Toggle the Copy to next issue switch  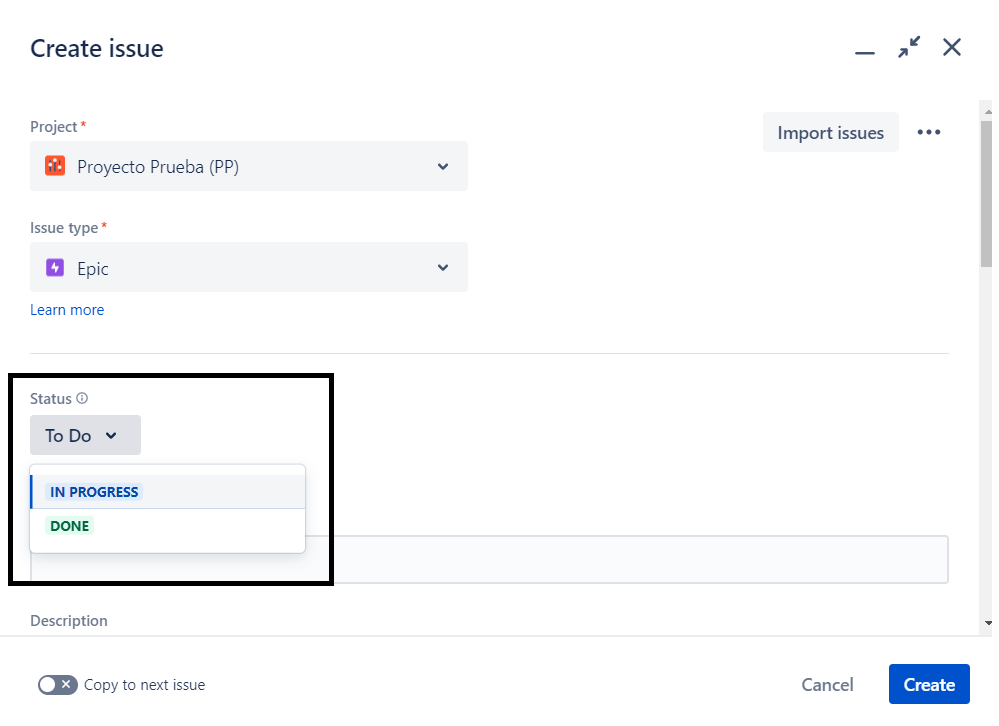[x=57, y=685]
